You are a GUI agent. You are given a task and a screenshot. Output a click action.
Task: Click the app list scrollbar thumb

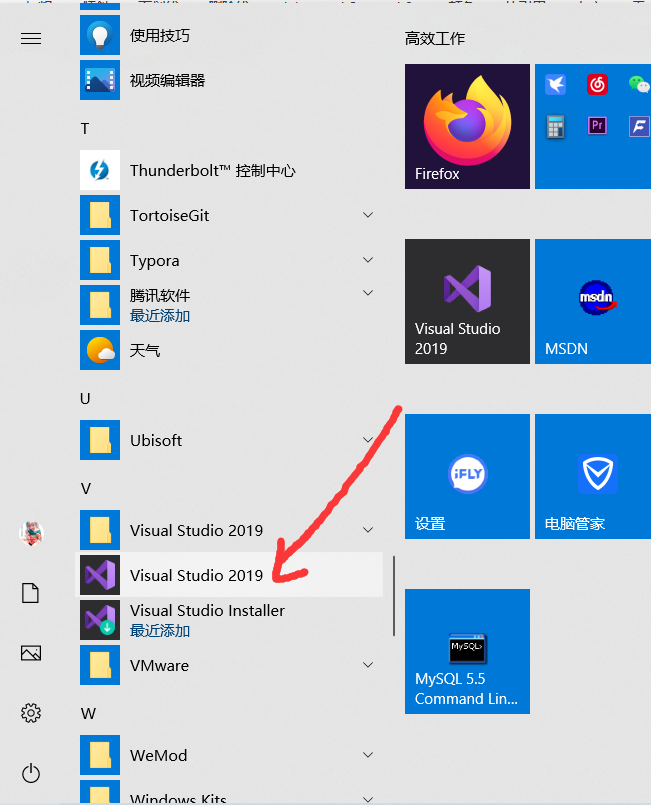pyautogui.click(x=394, y=596)
